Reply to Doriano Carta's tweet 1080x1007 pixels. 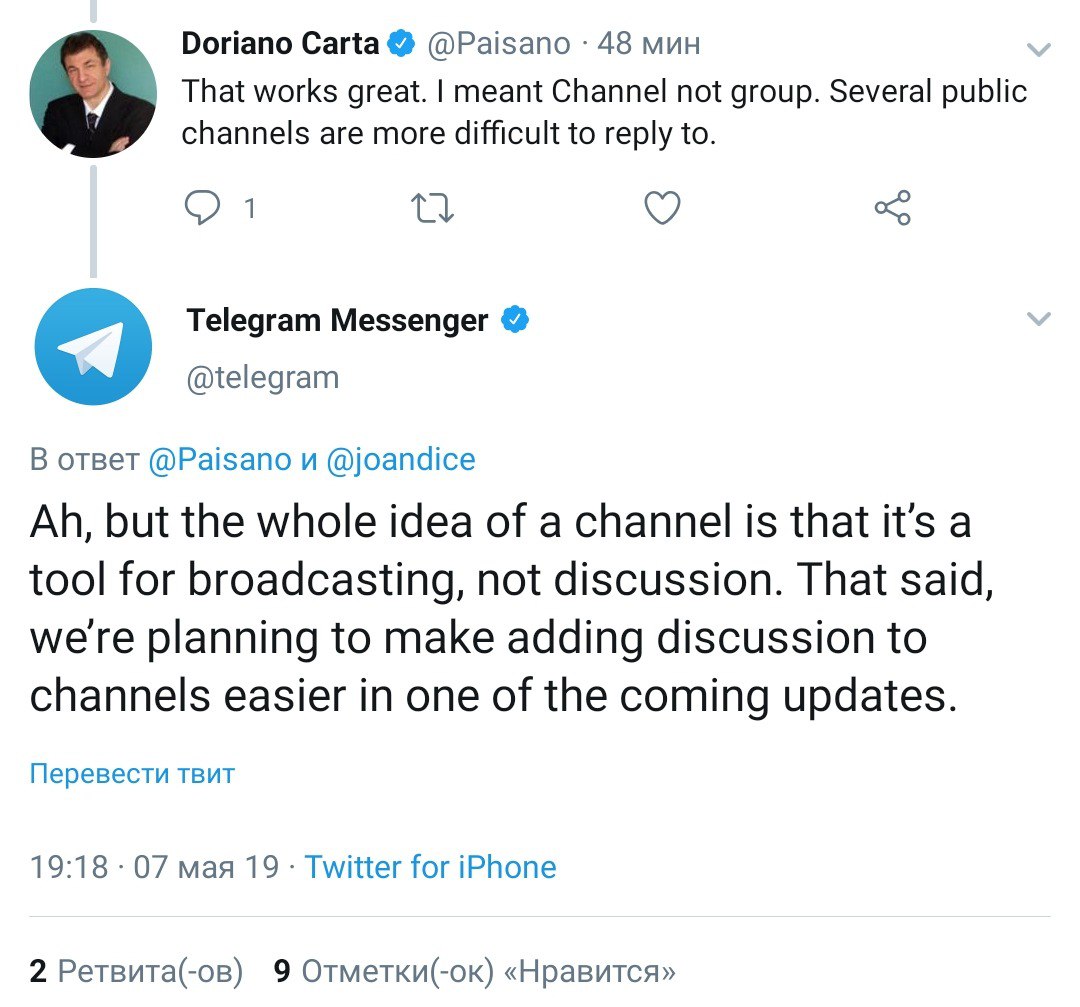click(204, 208)
